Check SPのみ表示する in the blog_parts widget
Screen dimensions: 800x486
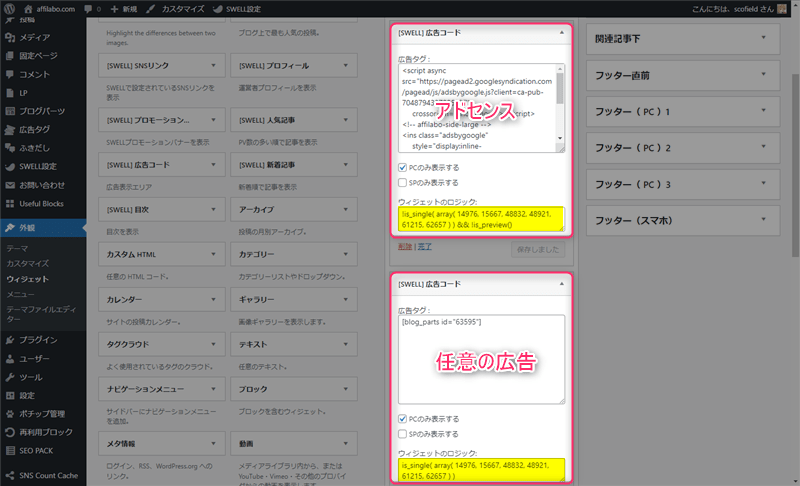(x=403, y=434)
